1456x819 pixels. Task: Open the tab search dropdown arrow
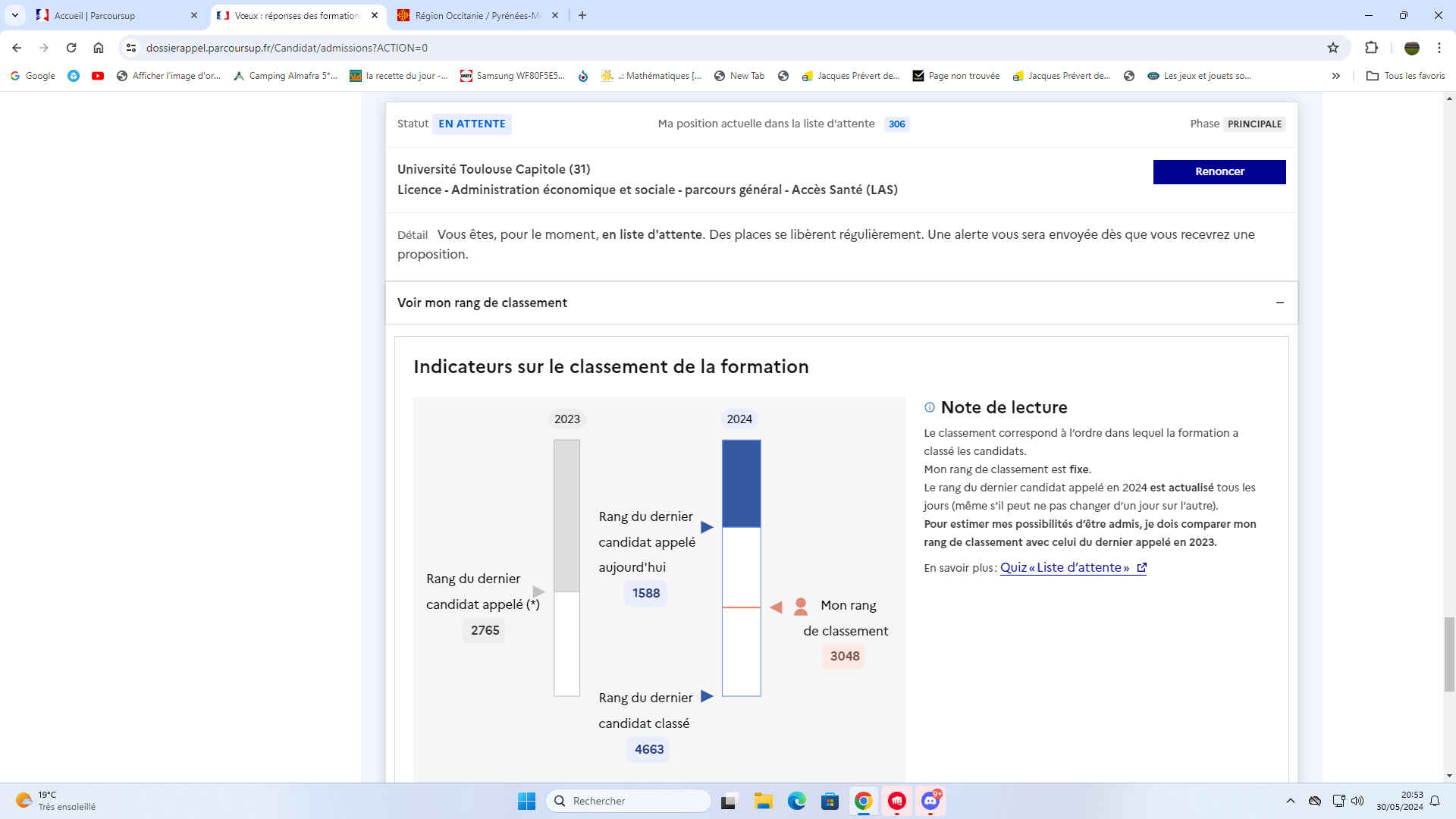[x=14, y=15]
